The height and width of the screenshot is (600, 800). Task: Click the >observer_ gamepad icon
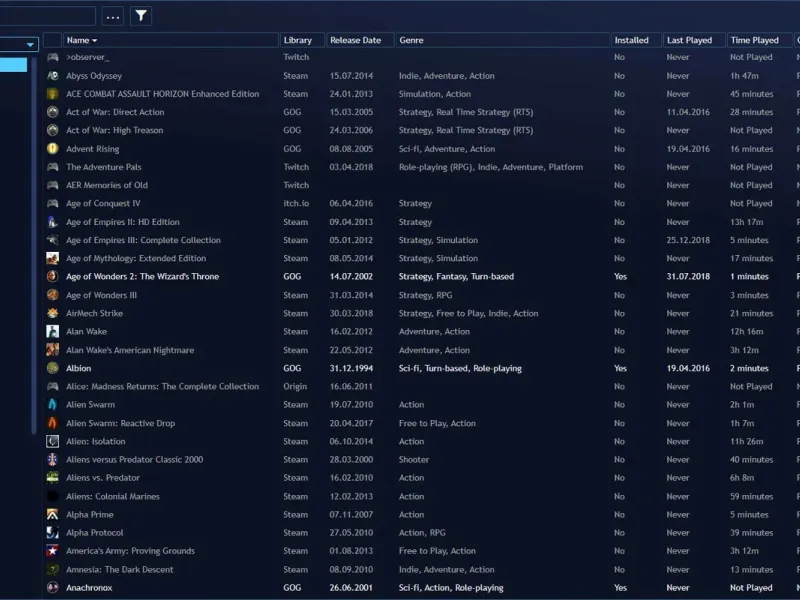[x=53, y=57]
